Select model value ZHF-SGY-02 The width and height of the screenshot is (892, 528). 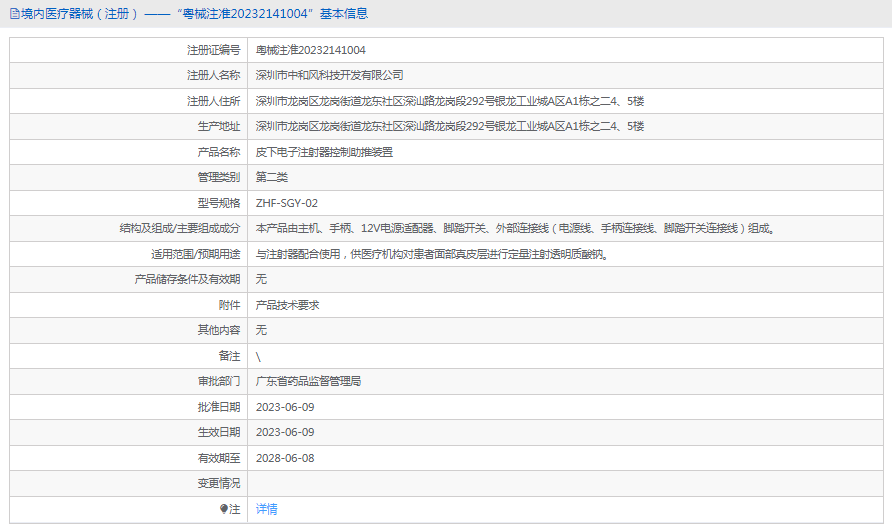[287, 203]
